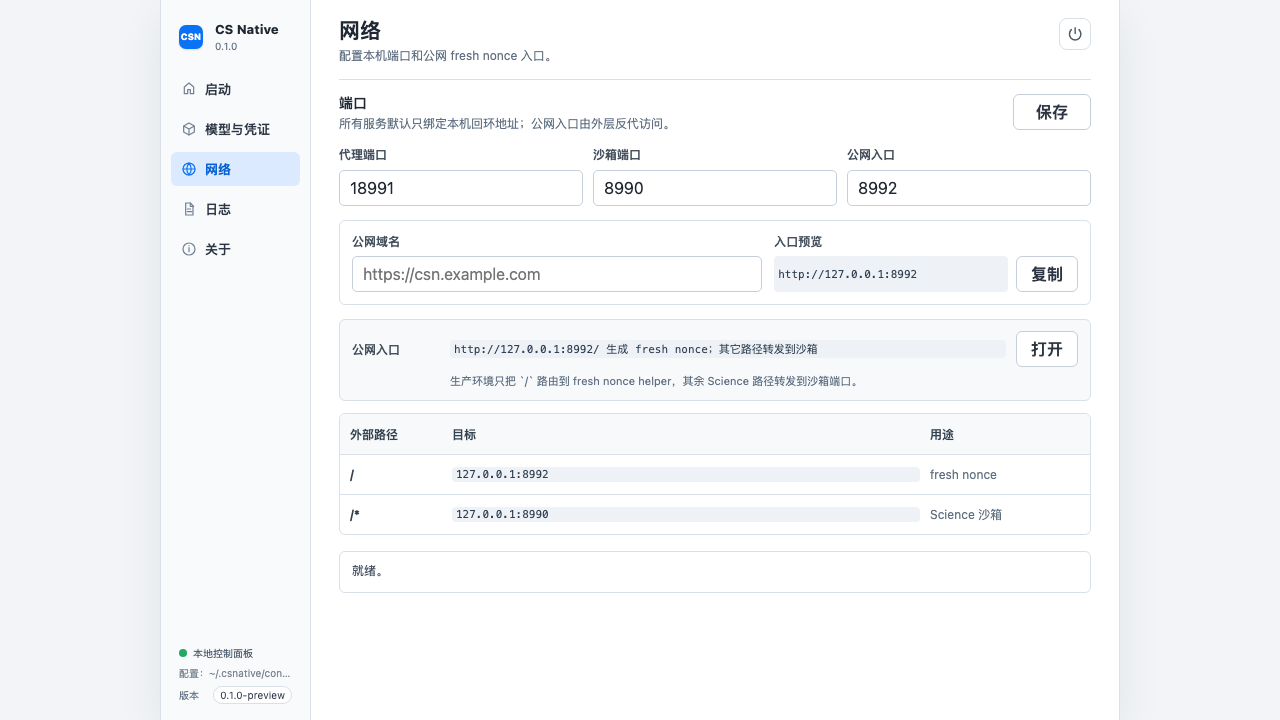Click the 0.1.0-preview version badge
The image size is (1280, 720).
pyautogui.click(x=252, y=695)
